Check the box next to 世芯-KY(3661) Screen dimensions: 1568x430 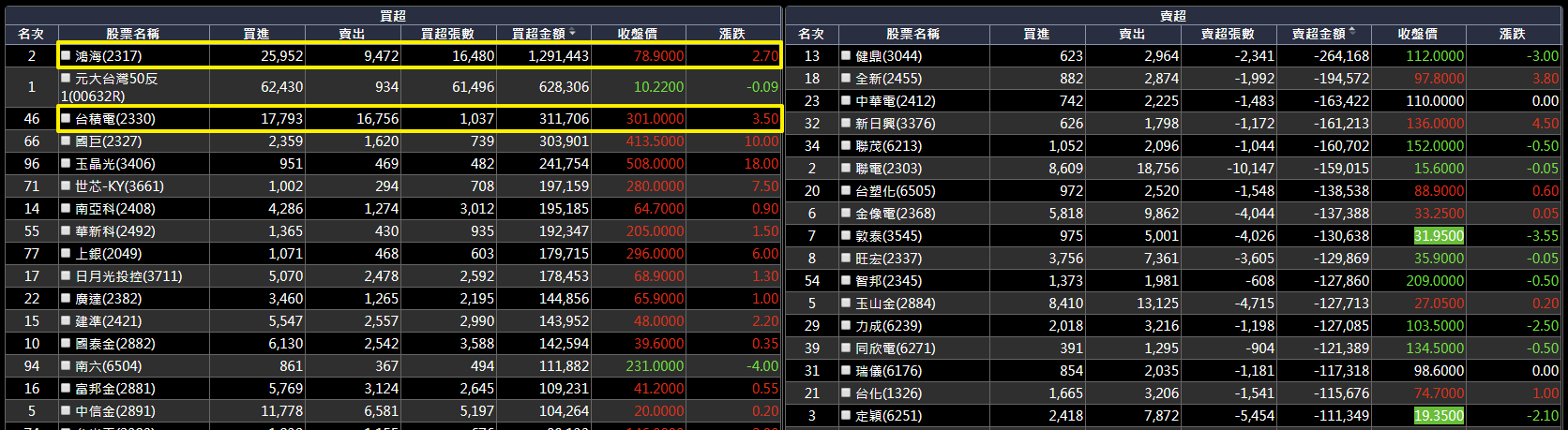pos(67,186)
